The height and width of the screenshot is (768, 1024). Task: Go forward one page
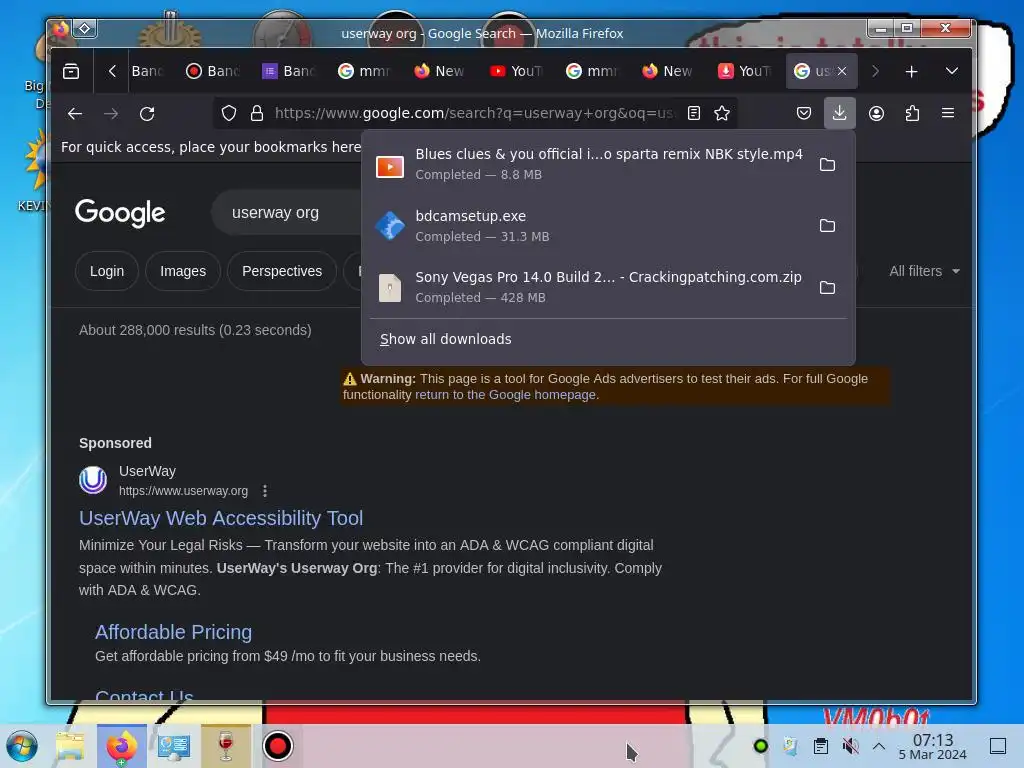pyautogui.click(x=110, y=114)
